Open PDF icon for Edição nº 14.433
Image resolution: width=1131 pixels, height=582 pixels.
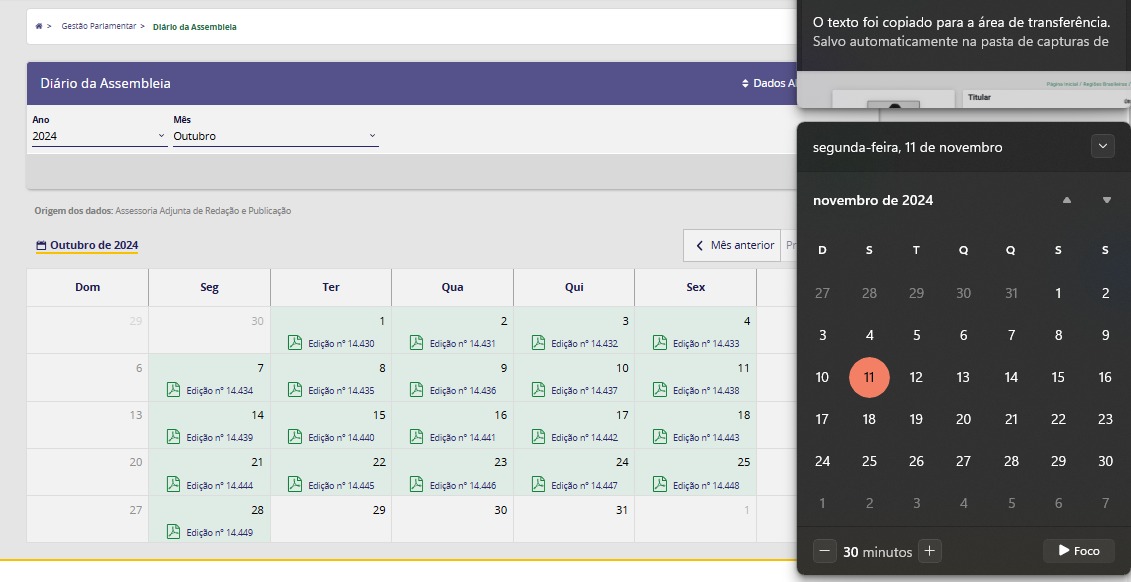[659, 343]
